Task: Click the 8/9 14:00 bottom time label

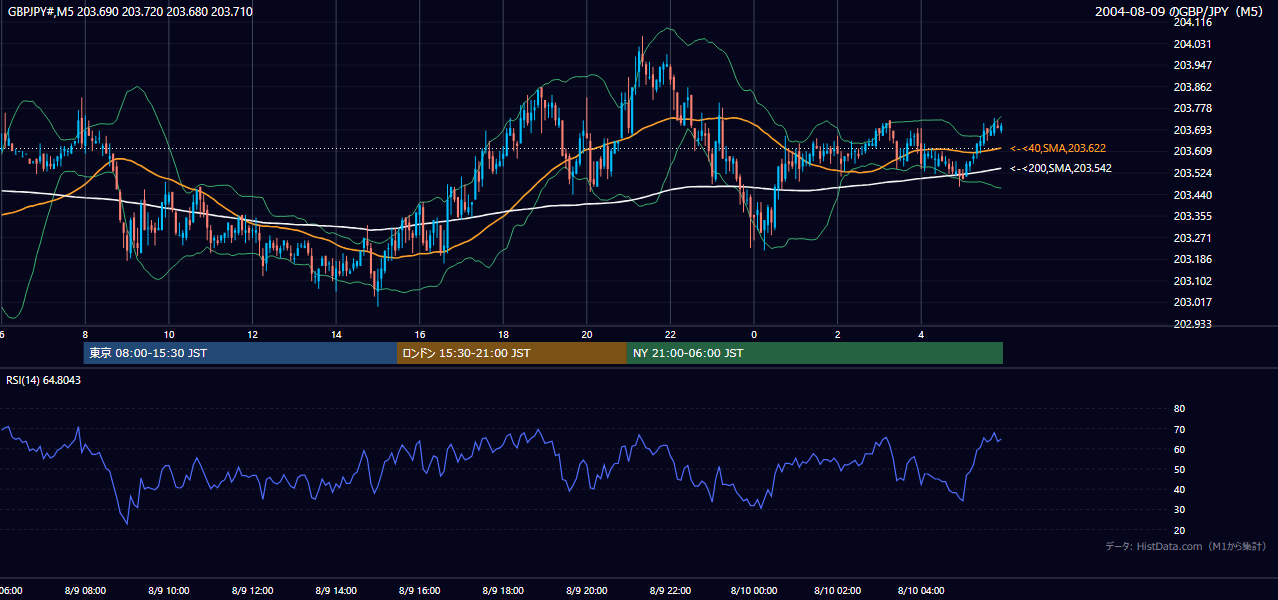Action: click(x=336, y=591)
